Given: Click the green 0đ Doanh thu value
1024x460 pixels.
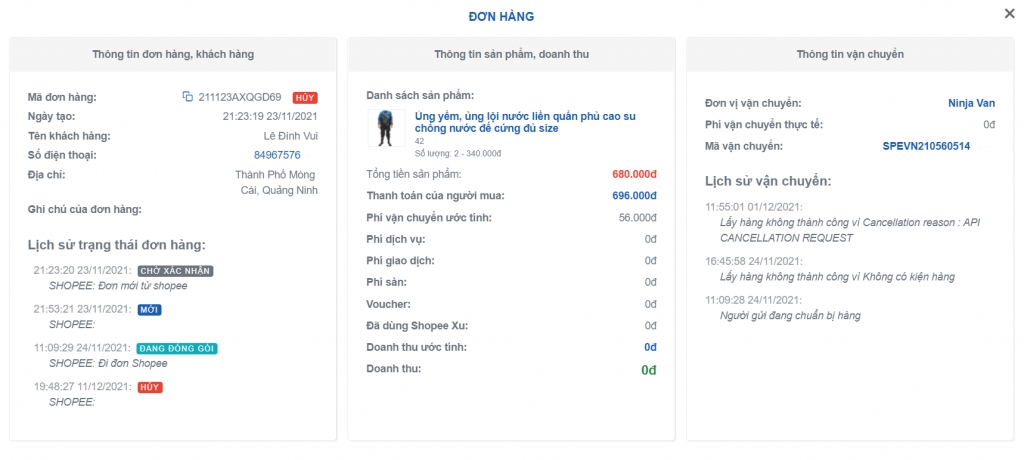Looking at the screenshot, I should (648, 370).
